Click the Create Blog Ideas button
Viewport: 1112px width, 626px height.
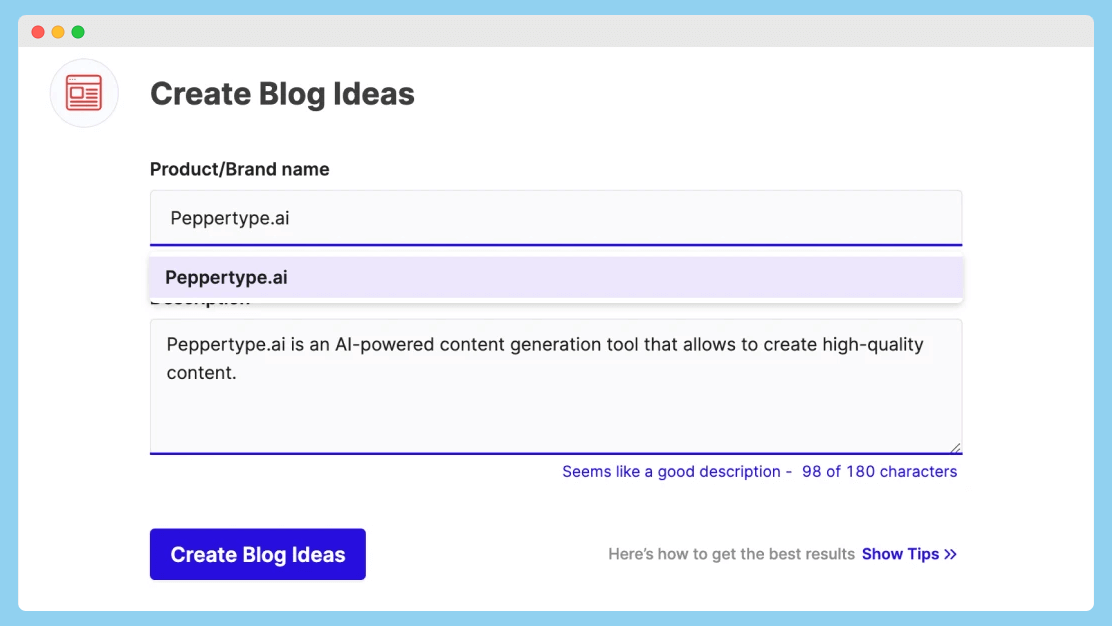point(257,554)
